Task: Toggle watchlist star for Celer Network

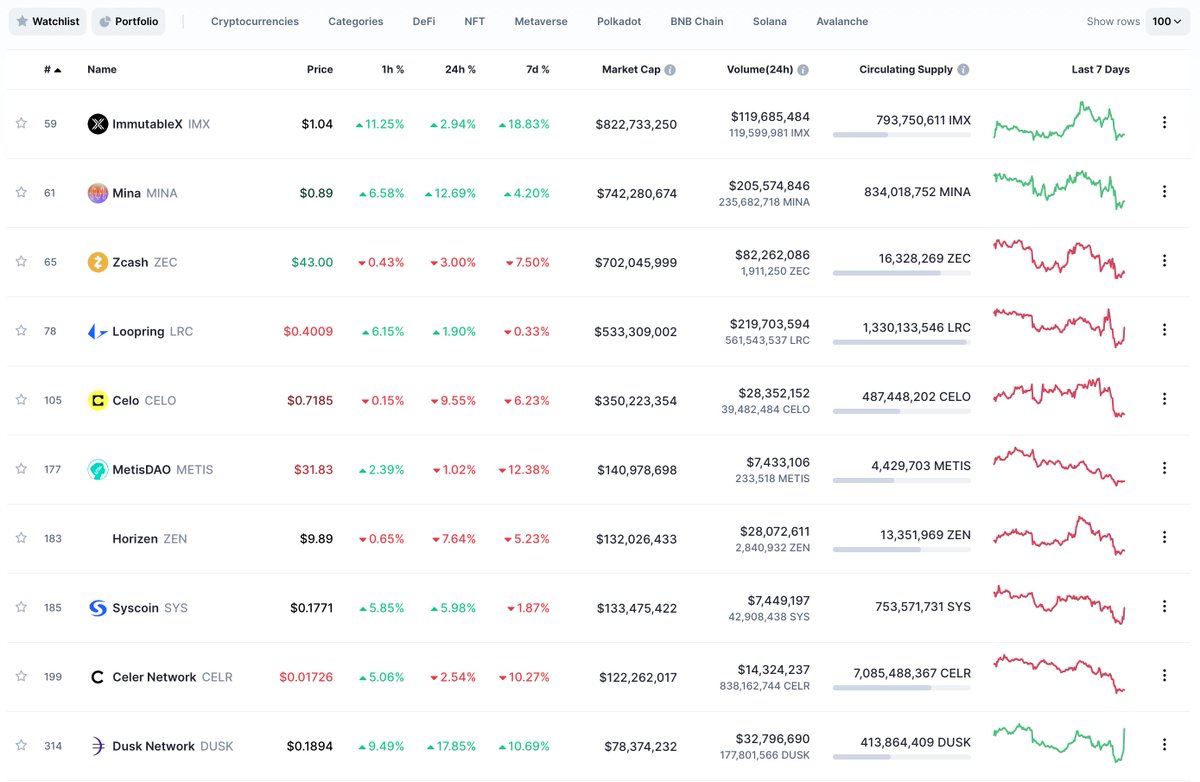Action: point(21,675)
